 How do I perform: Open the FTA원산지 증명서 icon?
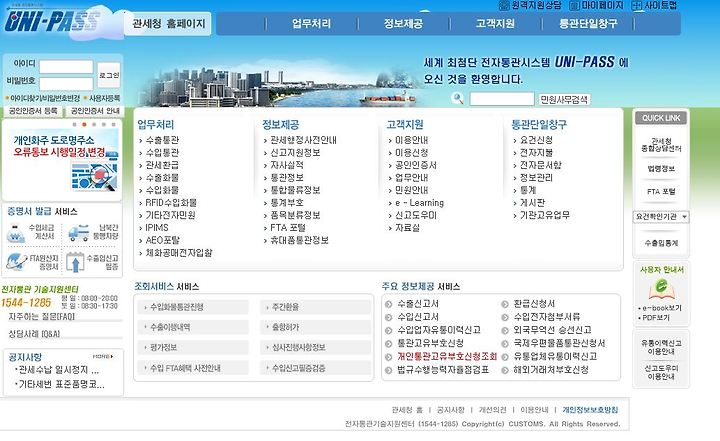17,261
